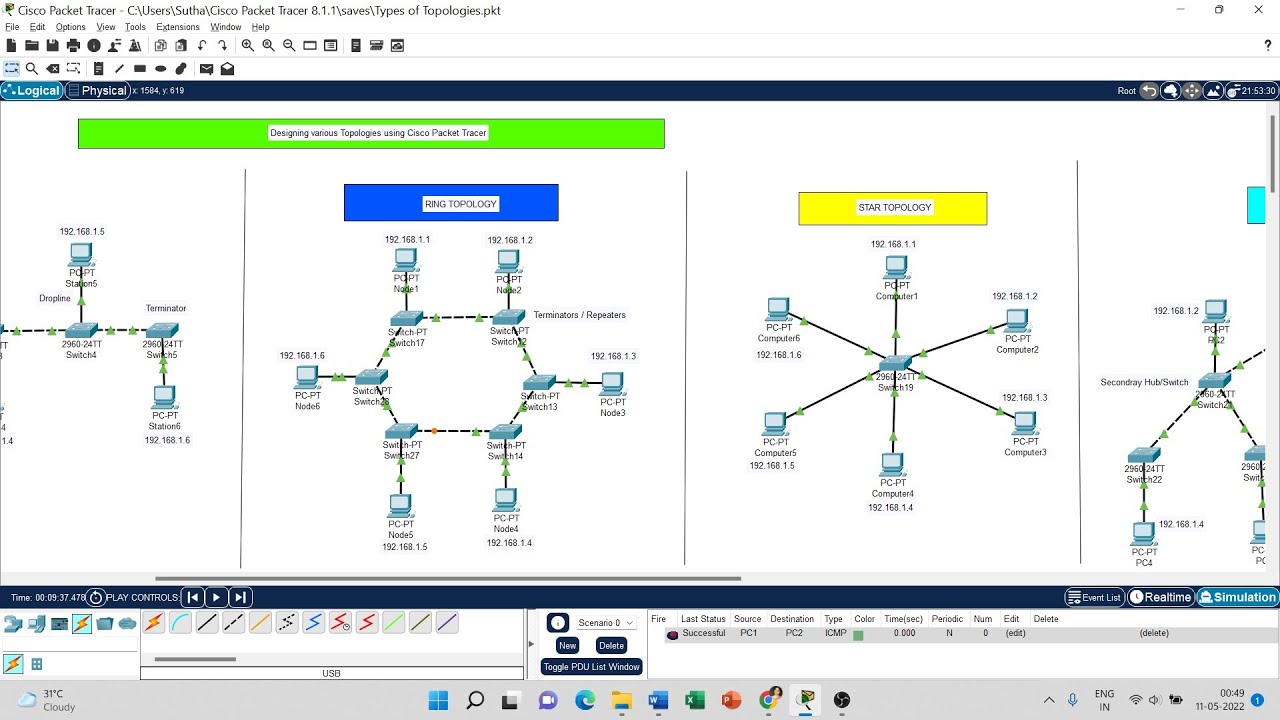Zoom out of the workspace
The width and height of the screenshot is (1280, 720).
coord(289,45)
